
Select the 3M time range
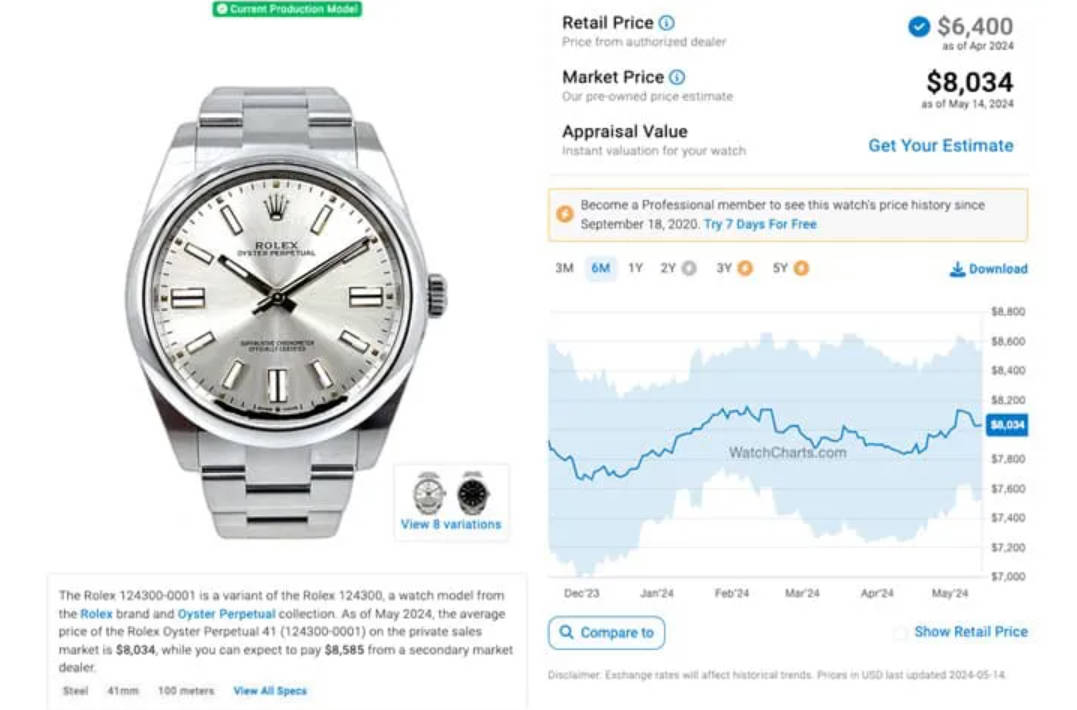[x=565, y=268]
